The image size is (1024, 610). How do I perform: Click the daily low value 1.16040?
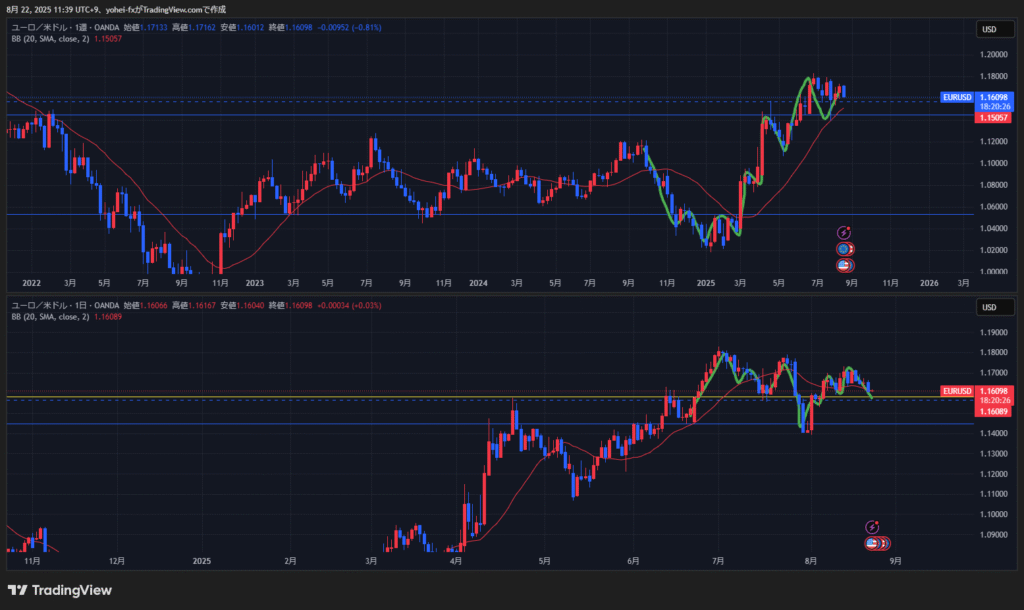[x=250, y=306]
